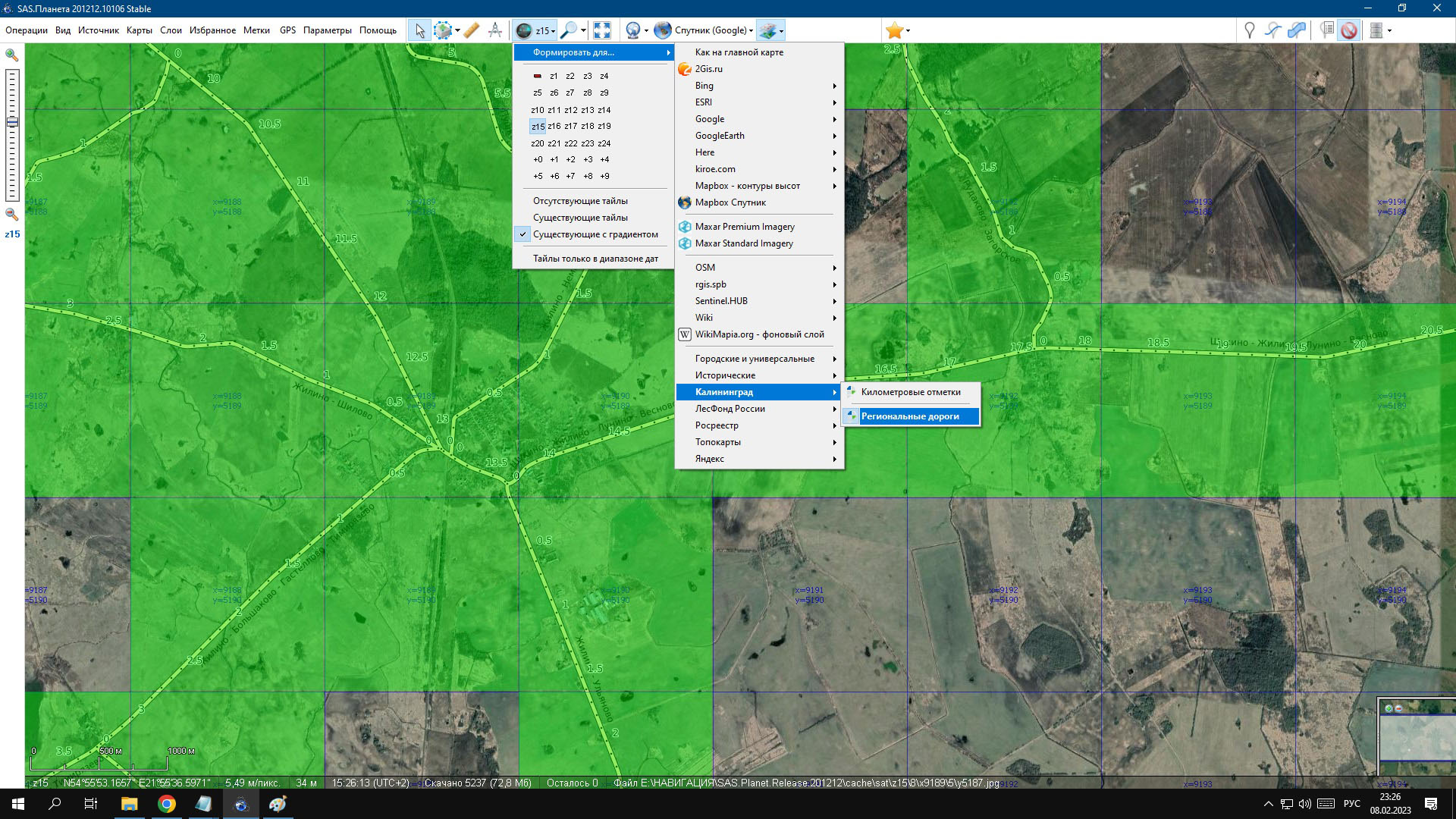The height and width of the screenshot is (819, 1456).
Task: Click the gold star favorites icon
Action: click(894, 30)
